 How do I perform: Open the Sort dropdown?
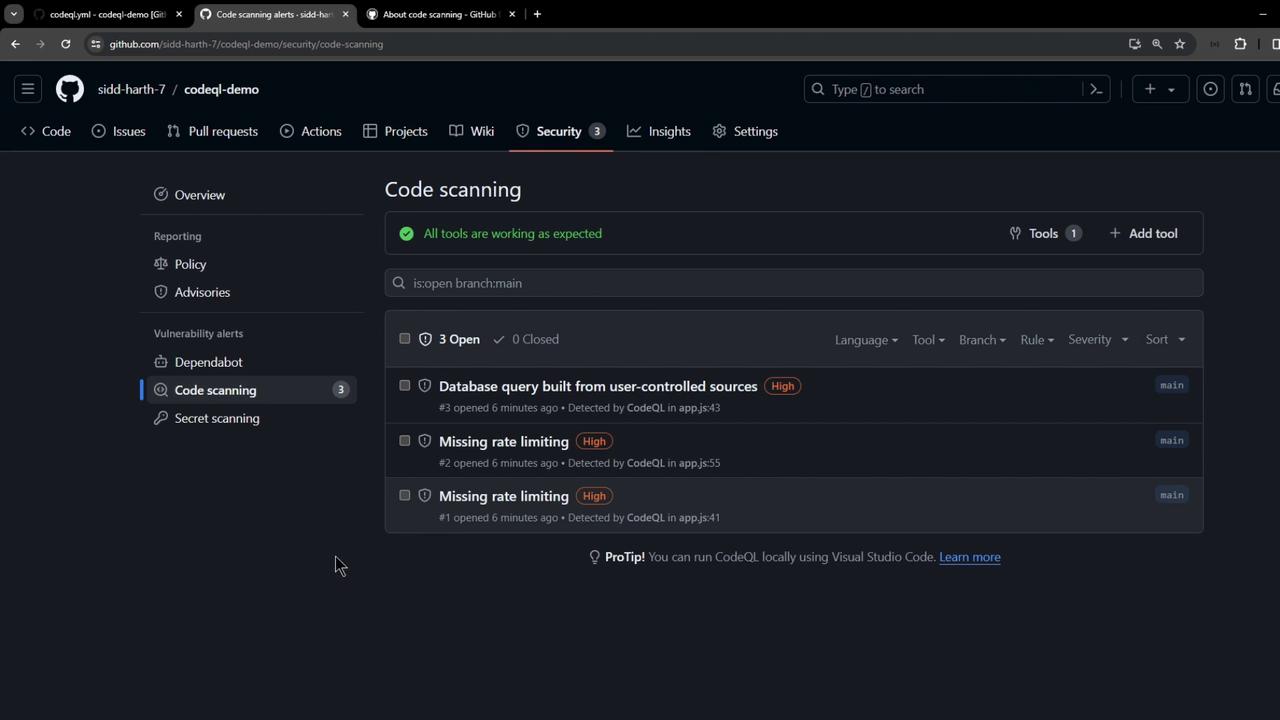(x=1165, y=340)
